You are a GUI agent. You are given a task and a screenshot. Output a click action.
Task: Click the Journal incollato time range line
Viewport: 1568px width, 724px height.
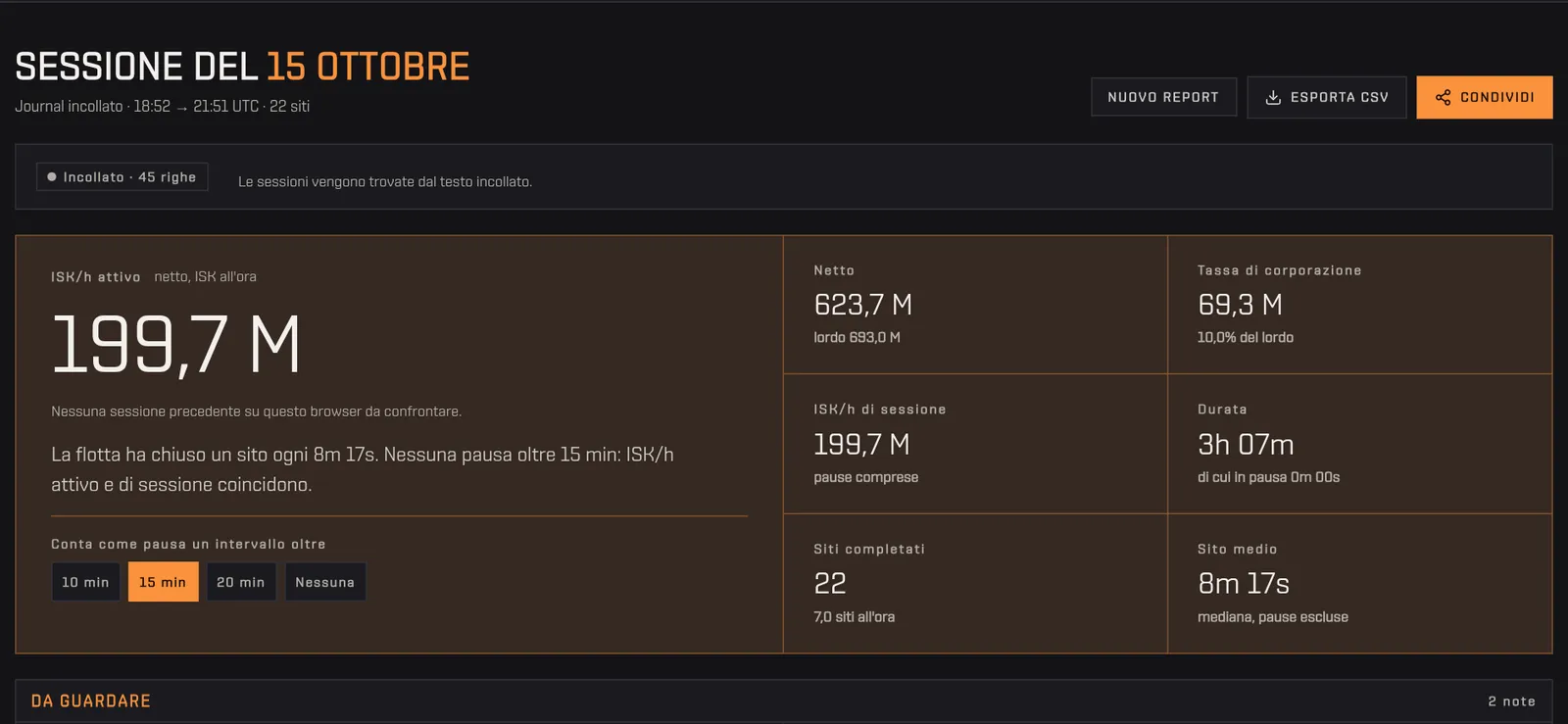[162, 106]
